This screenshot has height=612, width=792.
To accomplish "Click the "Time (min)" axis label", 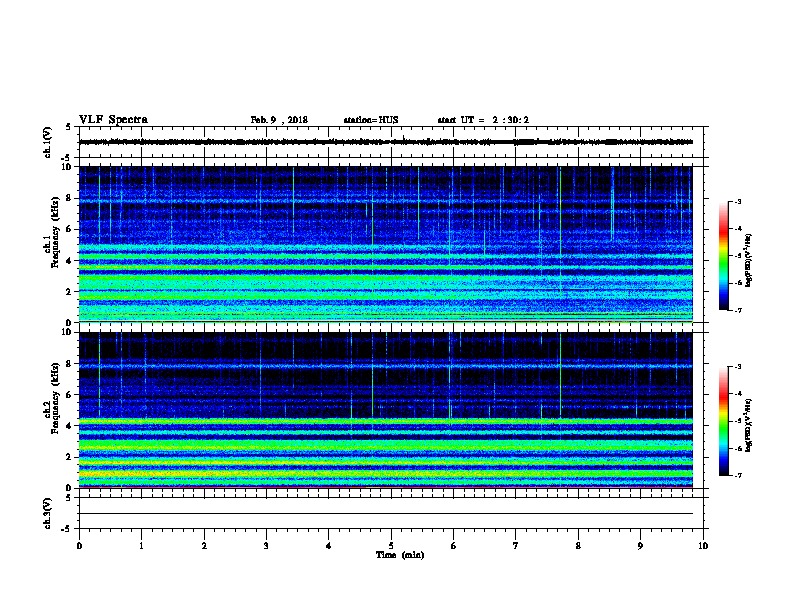I will point(400,555).
